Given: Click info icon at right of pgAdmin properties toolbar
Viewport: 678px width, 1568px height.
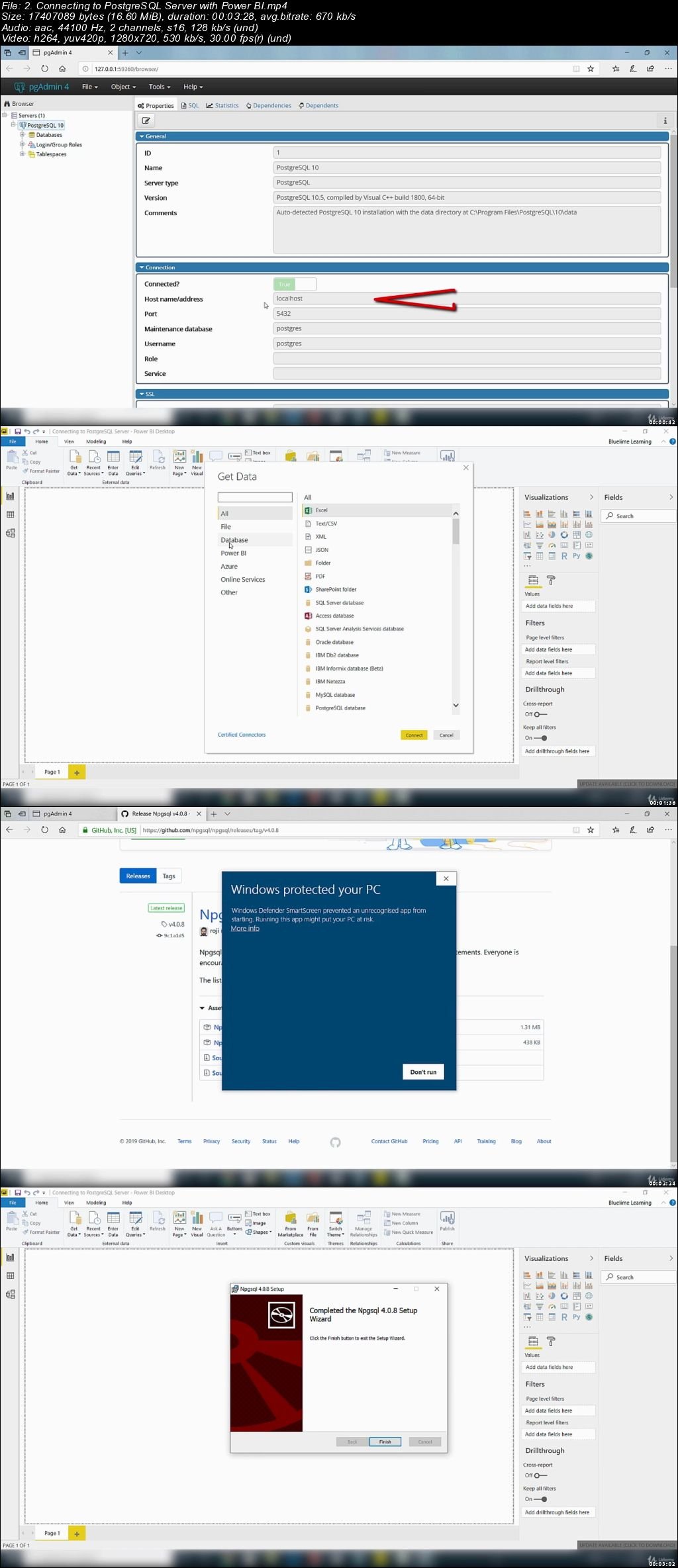Looking at the screenshot, I should click(665, 120).
